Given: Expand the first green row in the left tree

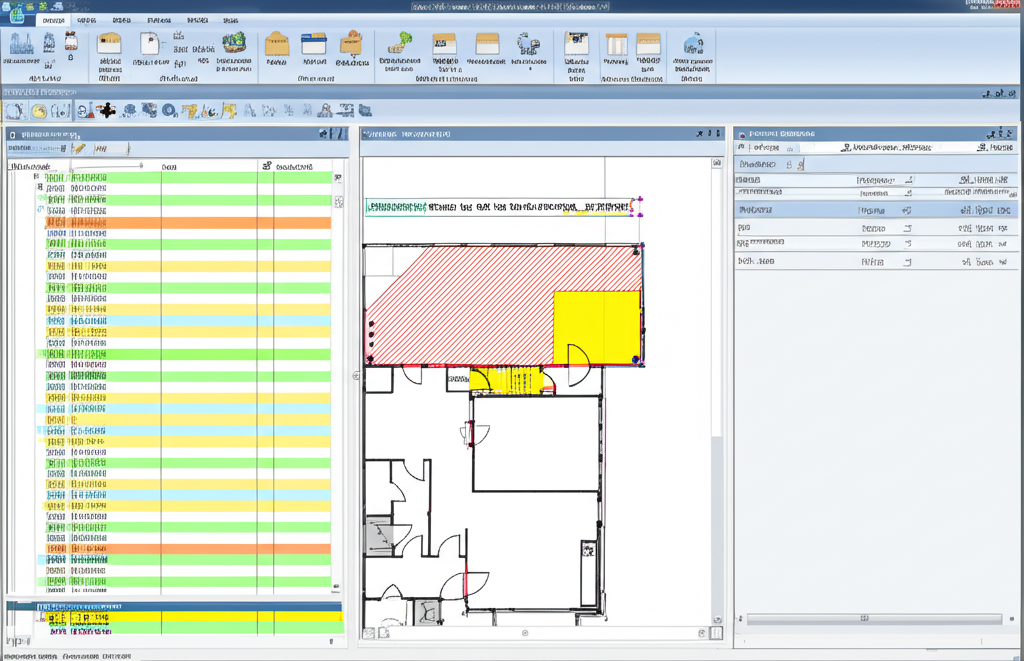Looking at the screenshot, I should pyautogui.click(x=37, y=178).
